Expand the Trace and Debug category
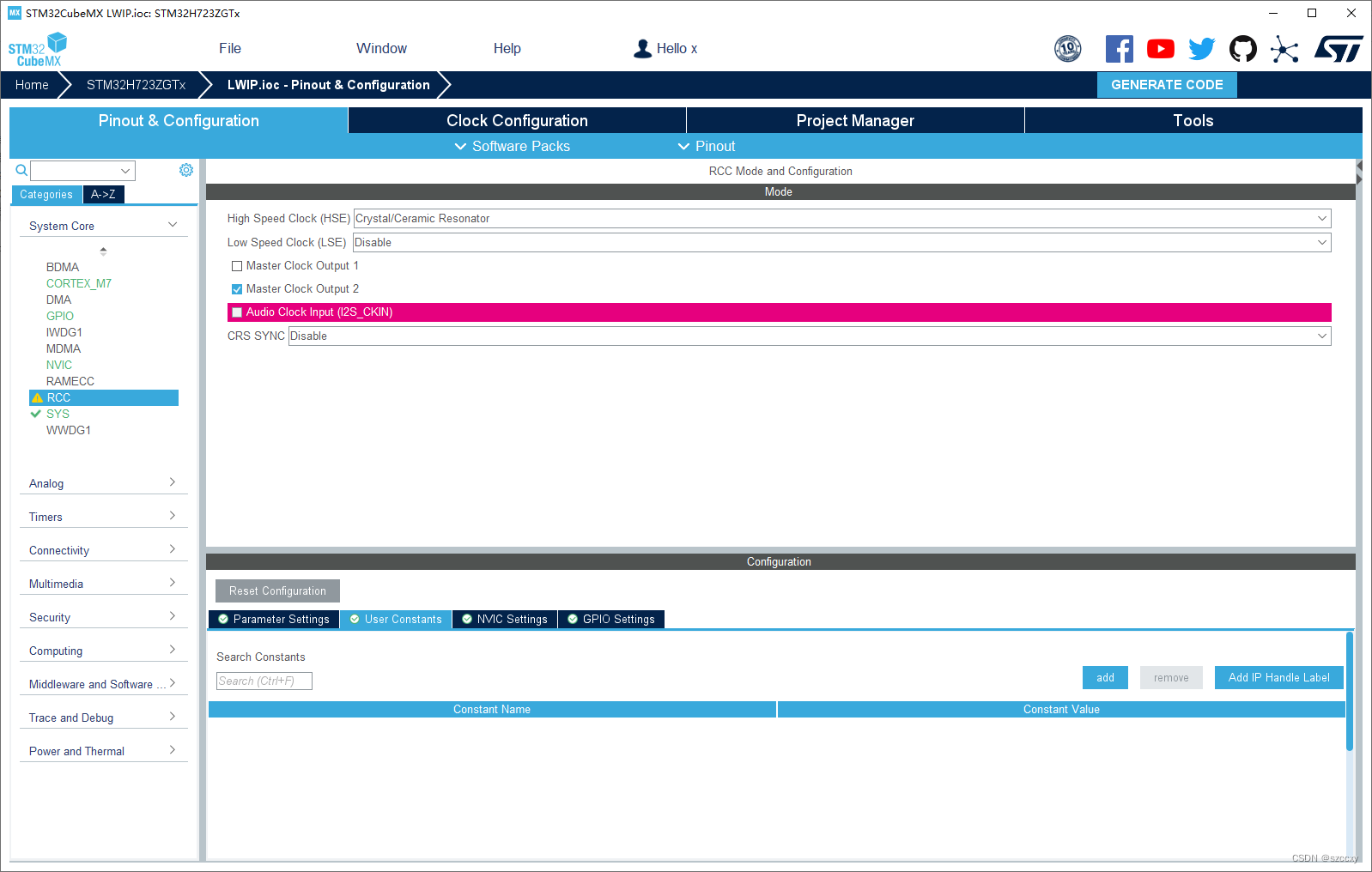Screen dimensions: 1372x872 (103, 718)
